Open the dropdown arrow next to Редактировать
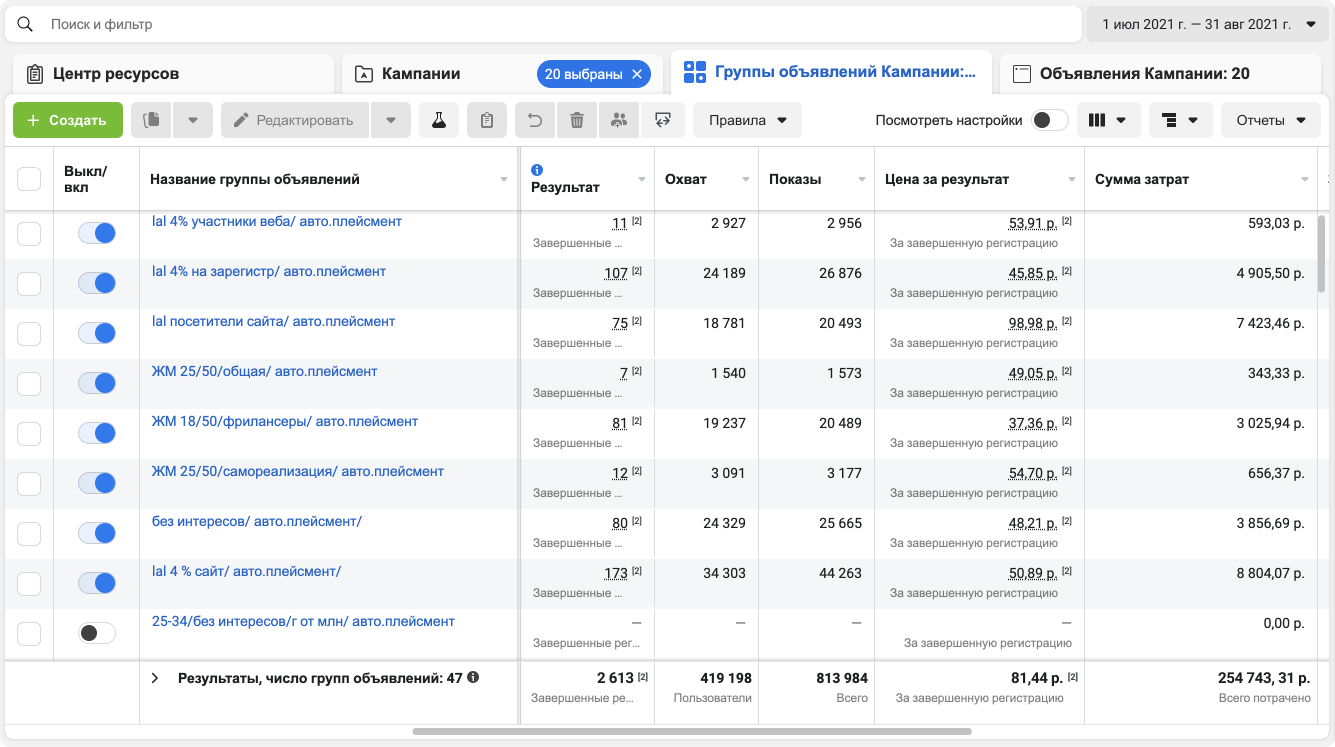Image resolution: width=1335 pixels, height=747 pixels. coord(391,120)
